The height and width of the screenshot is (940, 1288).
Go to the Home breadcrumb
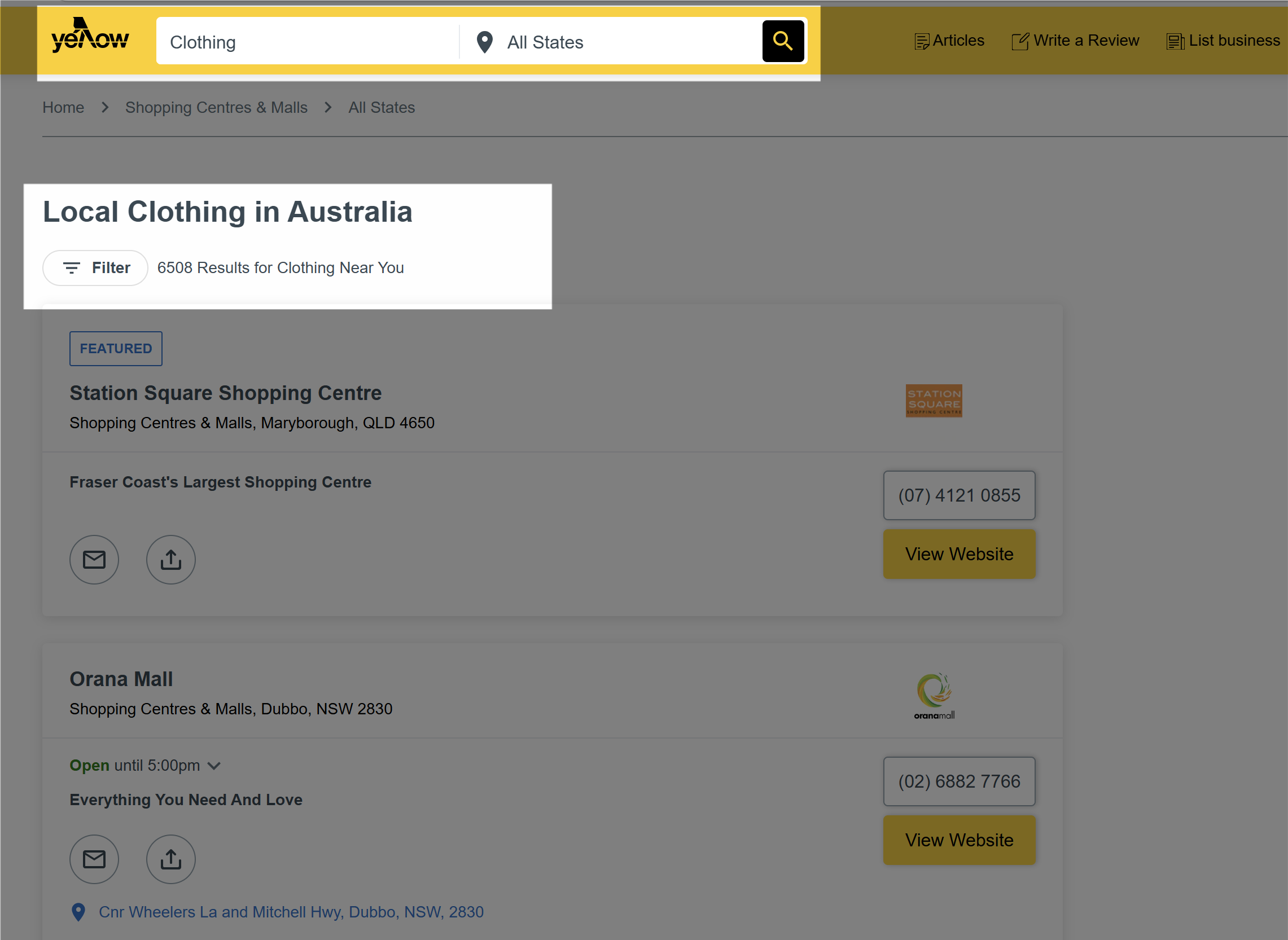pyautogui.click(x=63, y=107)
